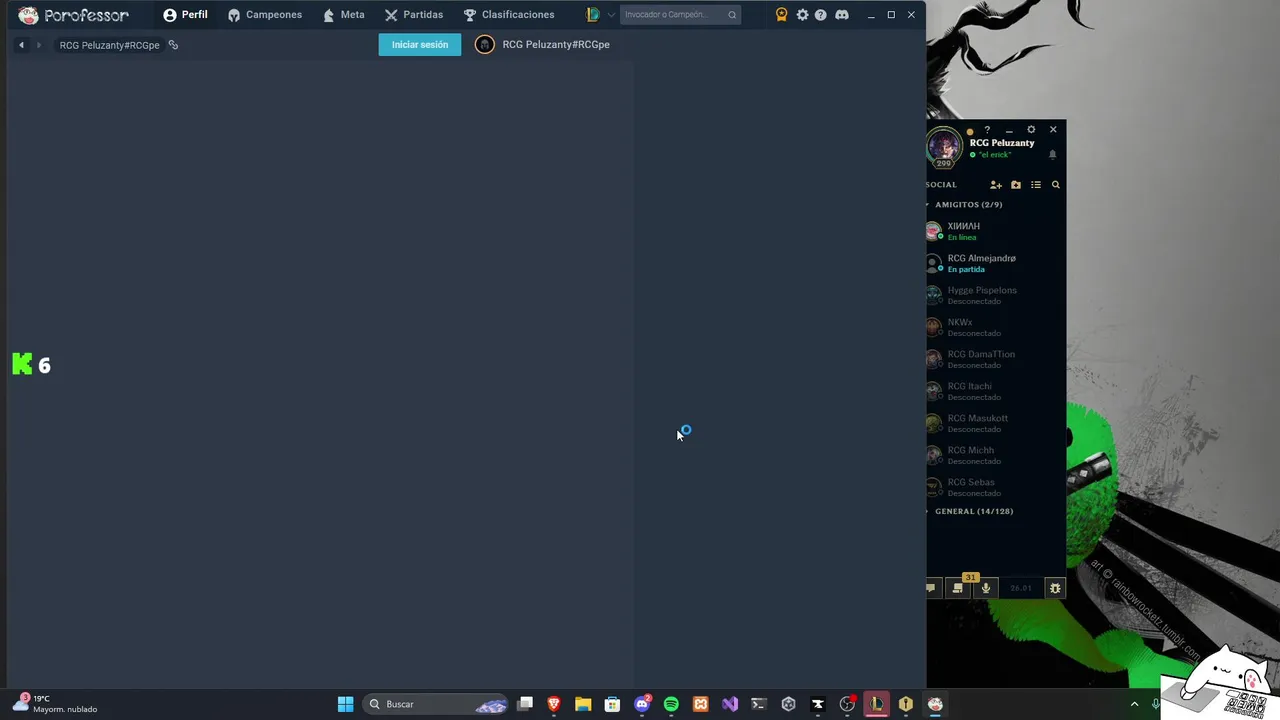The image size is (1280, 720).
Task: Go to the Clasificaciones tab
Action: coord(508,15)
